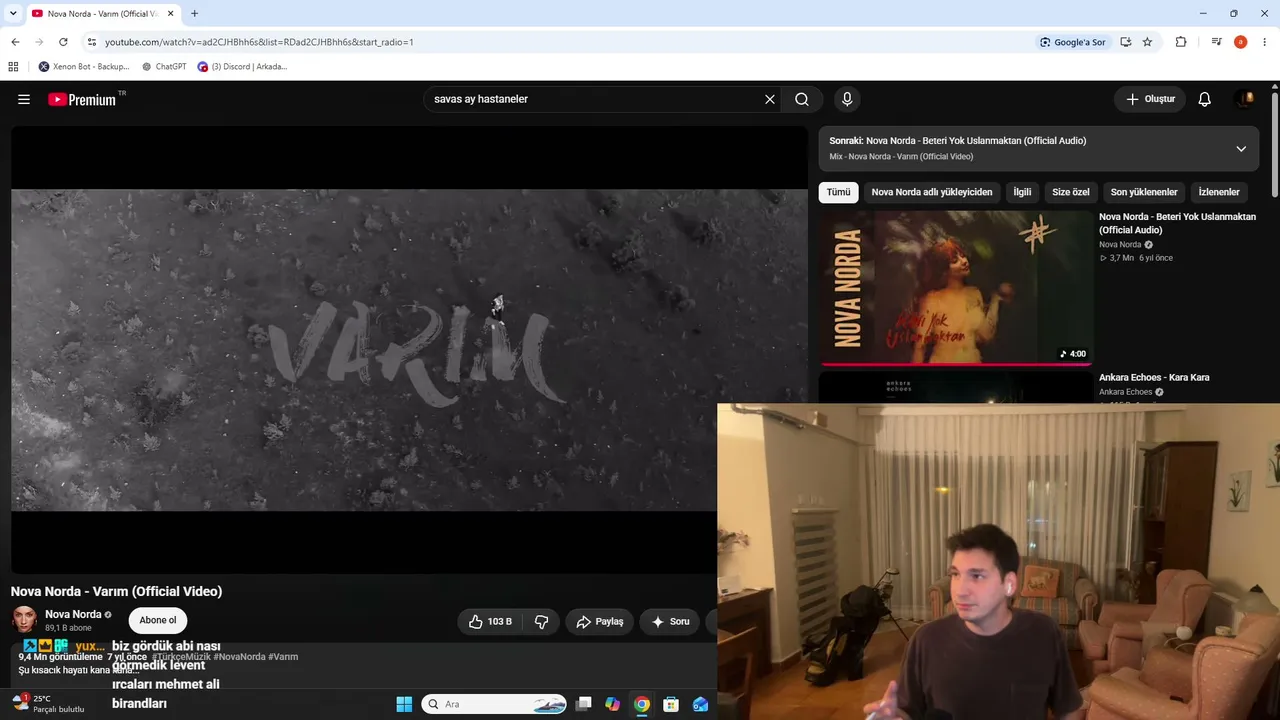The image size is (1280, 720).
Task: Open the Beteri Yok Uslanmaktan thumbnail
Action: click(956, 288)
